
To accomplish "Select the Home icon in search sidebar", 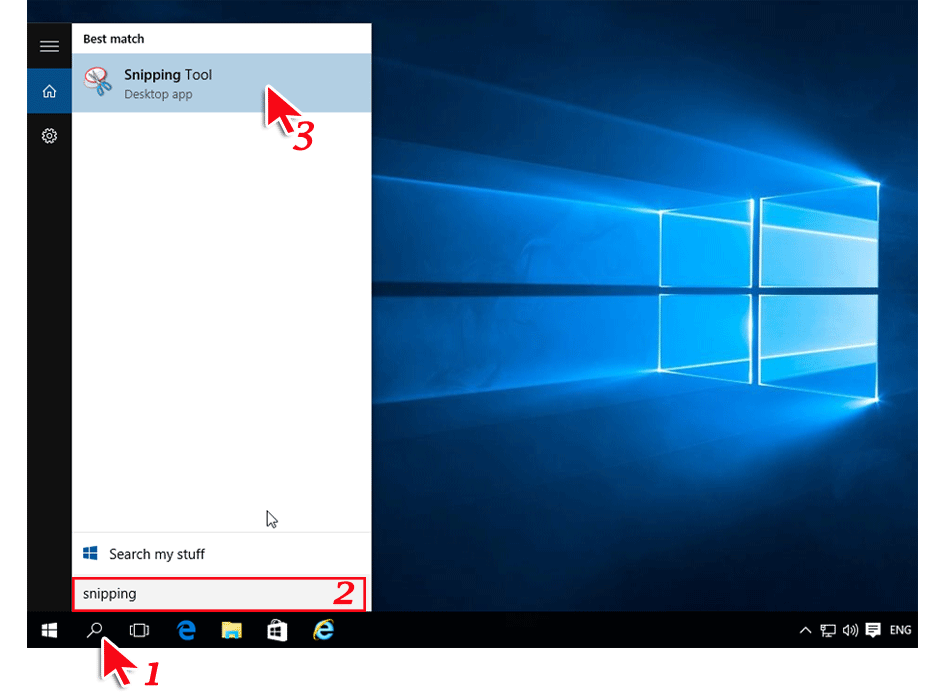I will coord(49,91).
